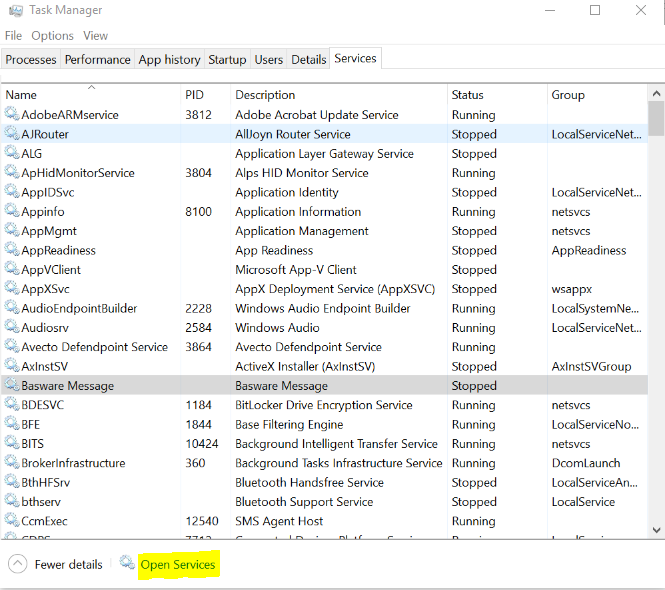Click the gear icon beside BthHFSrv
This screenshot has height=590, width=665.
[x=12, y=481]
